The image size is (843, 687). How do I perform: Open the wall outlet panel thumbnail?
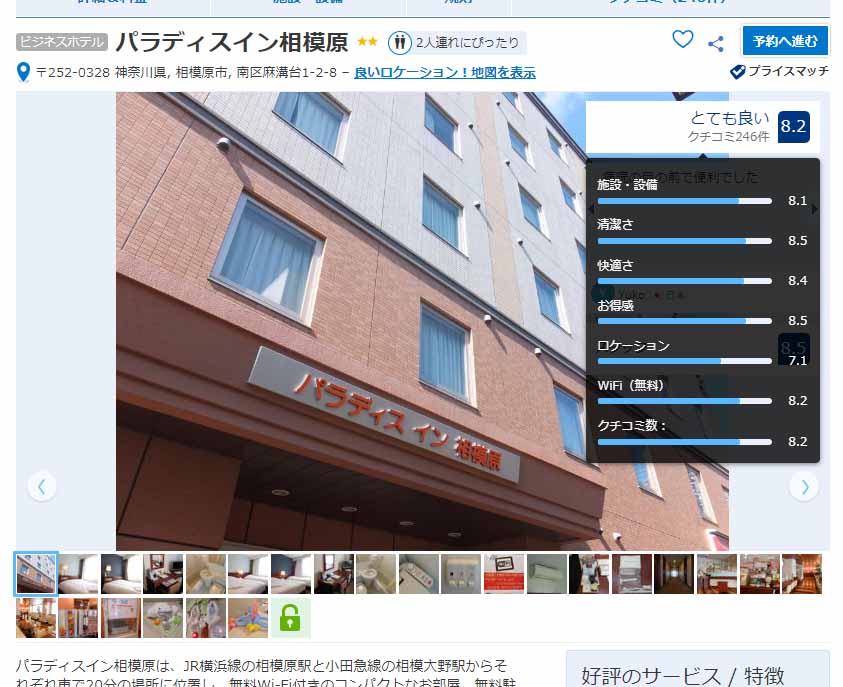tap(461, 574)
